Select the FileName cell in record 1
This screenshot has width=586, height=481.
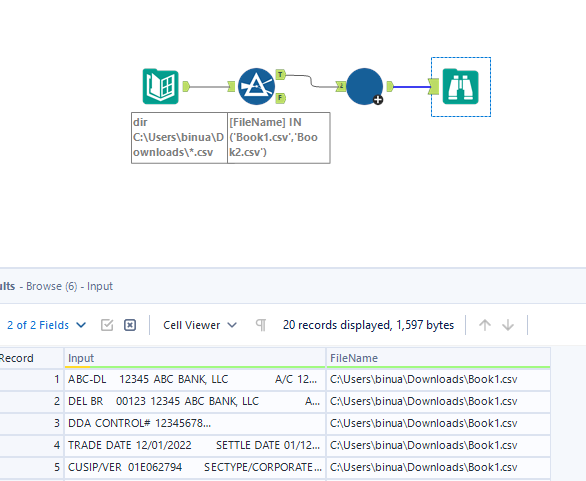click(x=438, y=379)
